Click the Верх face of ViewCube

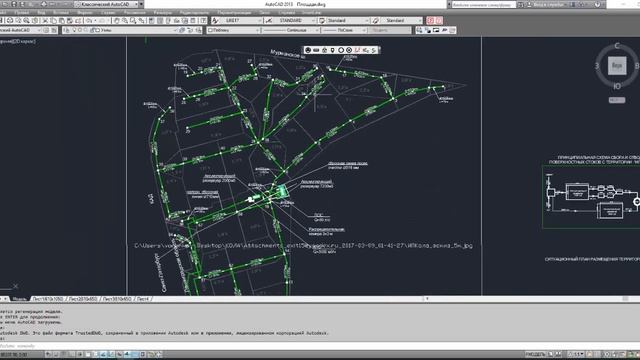pos(617,65)
